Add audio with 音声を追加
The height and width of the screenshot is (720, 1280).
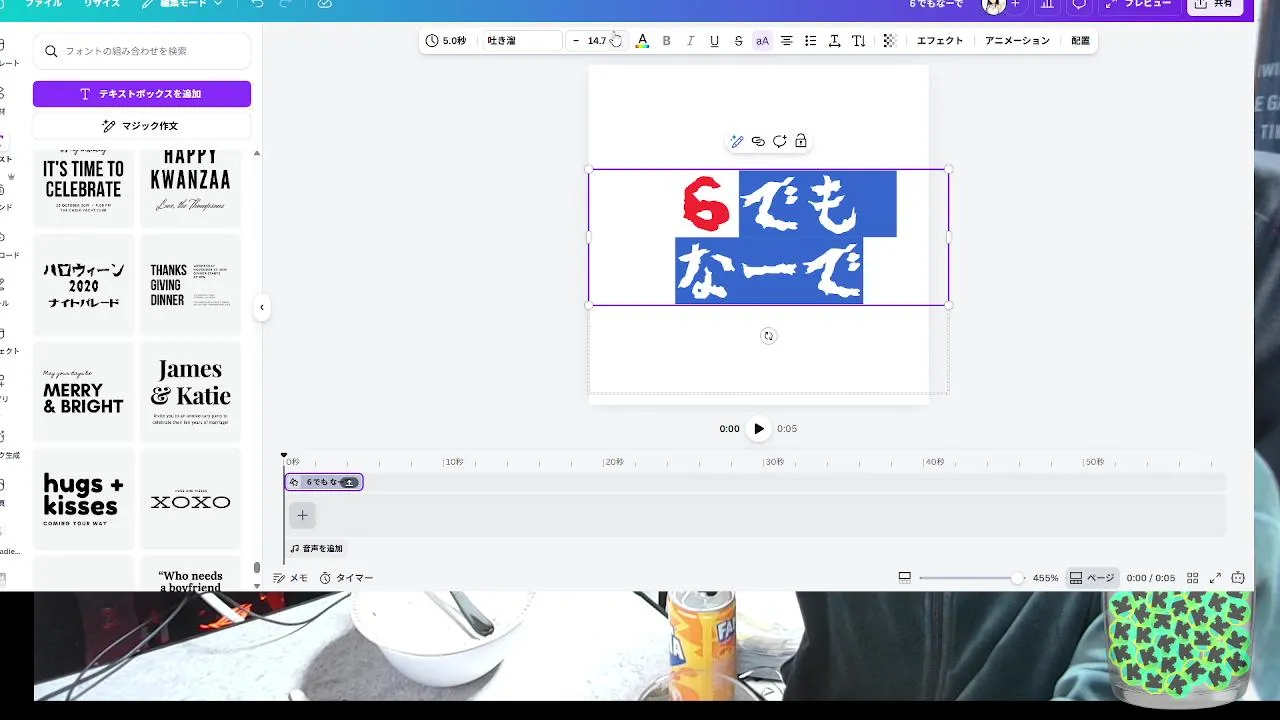(317, 548)
